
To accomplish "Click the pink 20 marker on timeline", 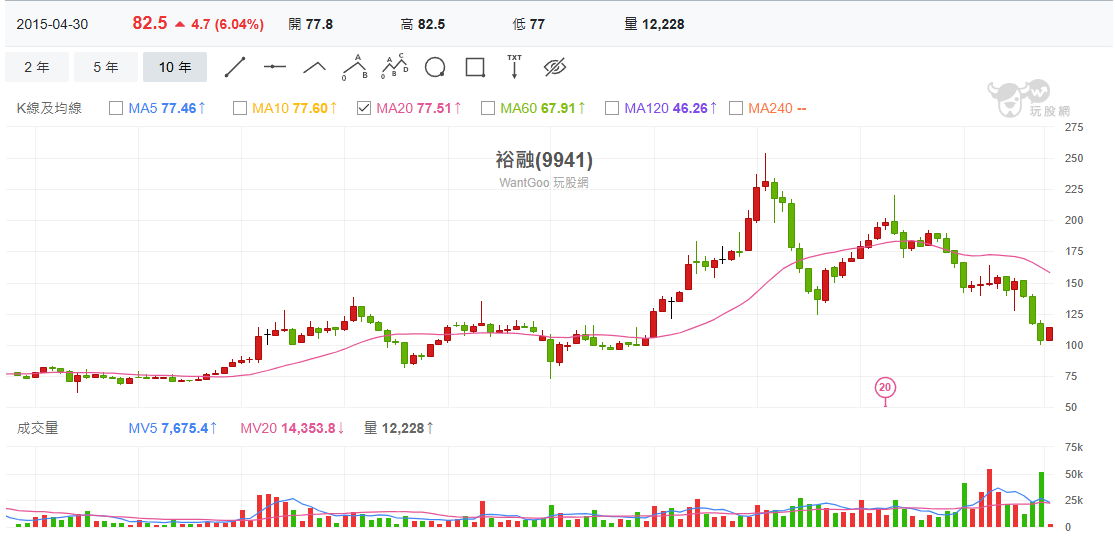I will click(884, 387).
